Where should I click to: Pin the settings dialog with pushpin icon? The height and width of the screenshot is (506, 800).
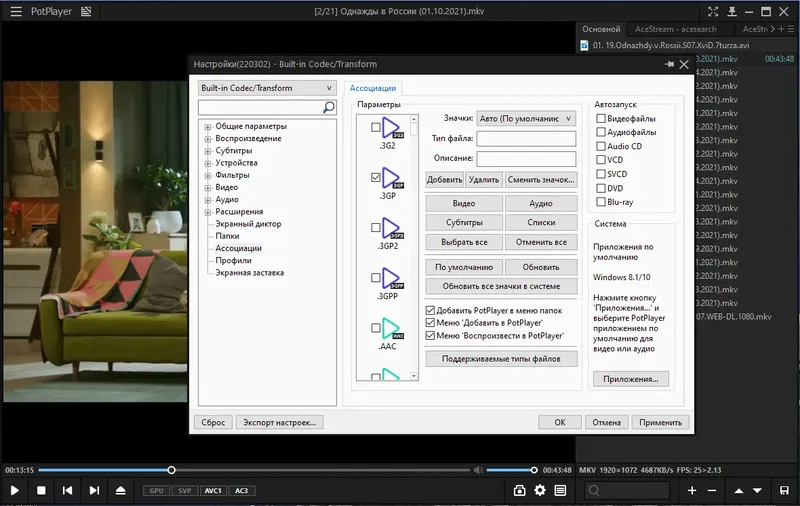[x=669, y=64]
